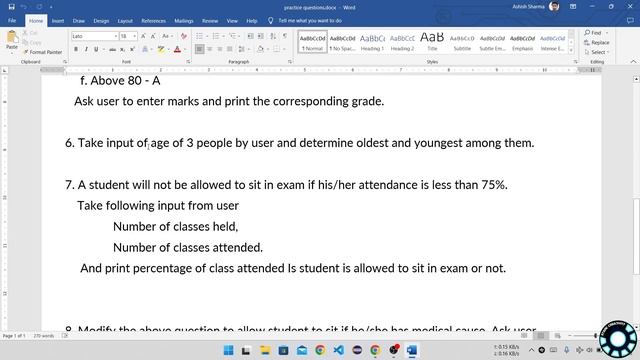The image size is (640, 360).
Task: Open the comments icon at ribbon right
Action: (x=631, y=20)
